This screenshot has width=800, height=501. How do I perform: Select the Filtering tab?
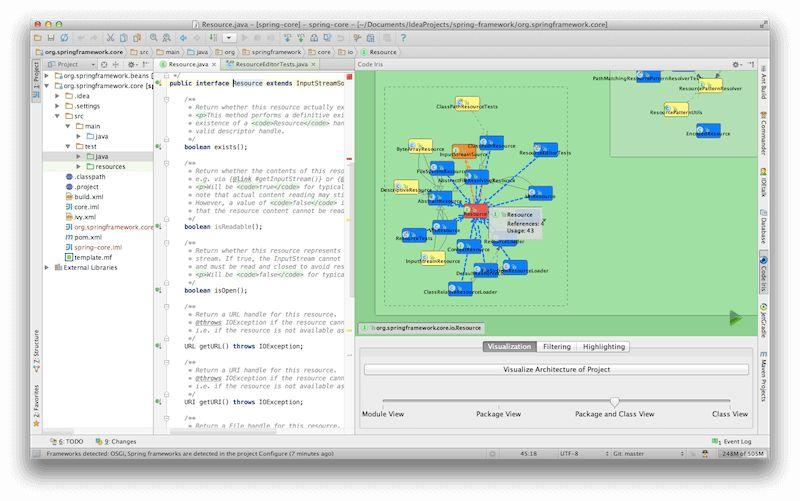(556, 346)
